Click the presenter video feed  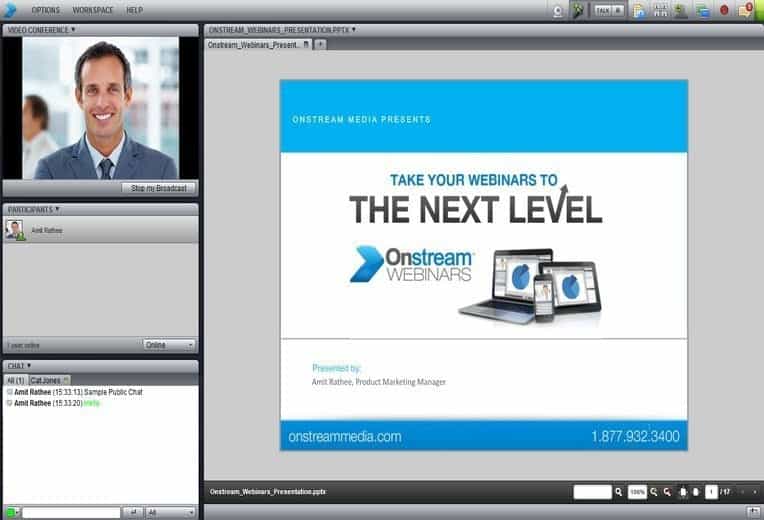pyautogui.click(x=100, y=108)
